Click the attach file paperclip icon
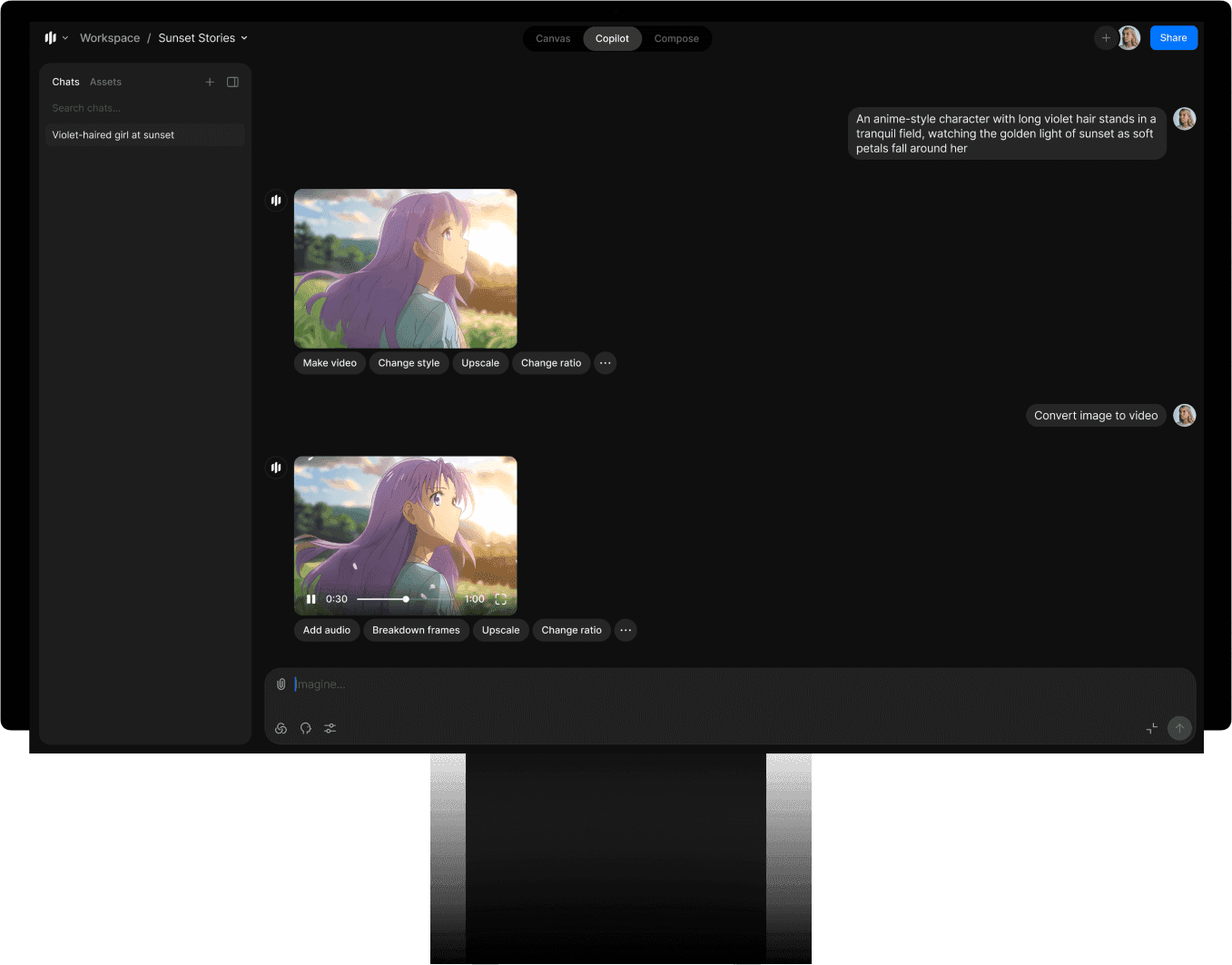Viewport: 1232px width, 965px height. tap(281, 684)
